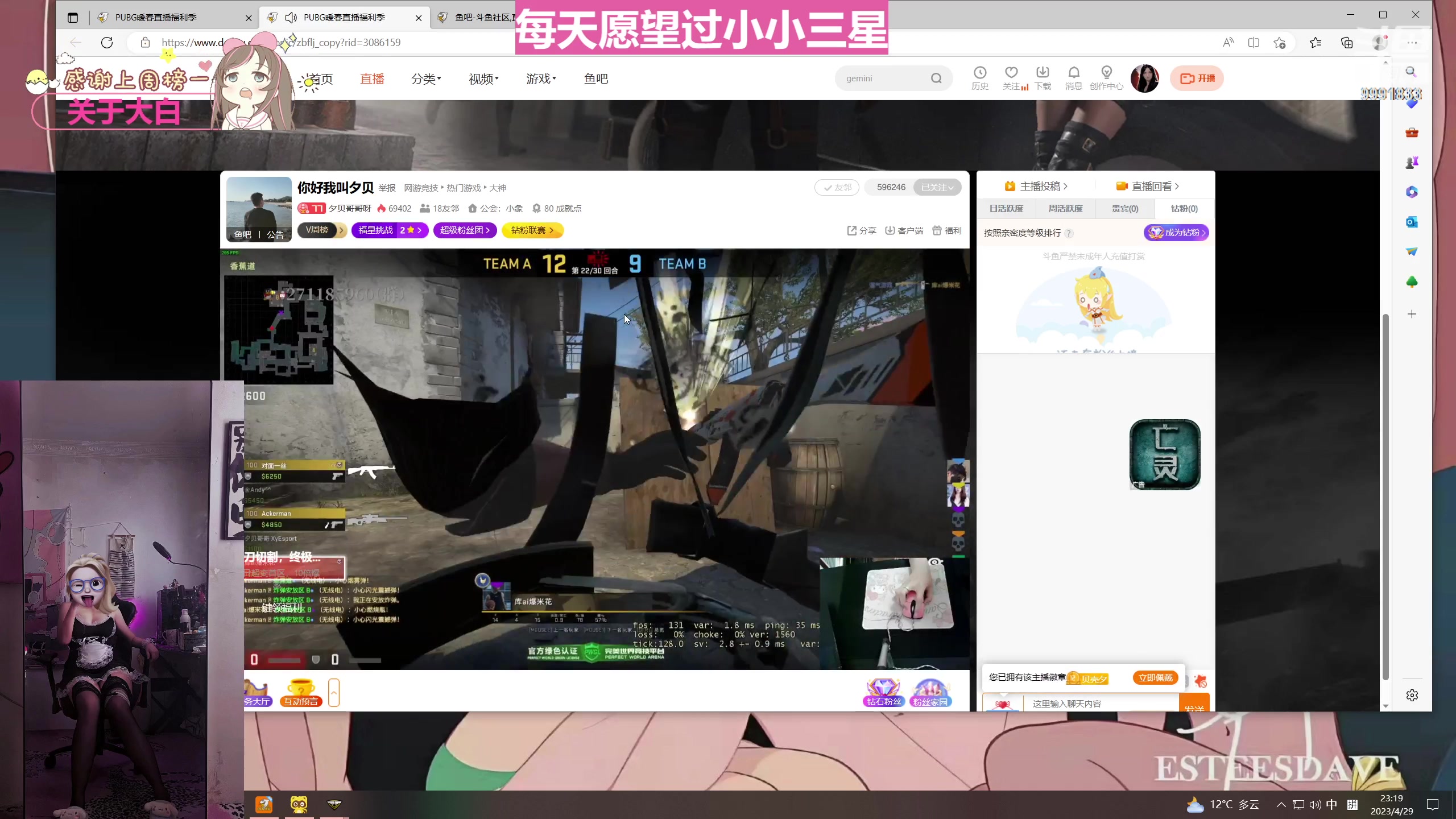Open volume icon in system tray
1456x819 pixels.
tap(1315, 804)
